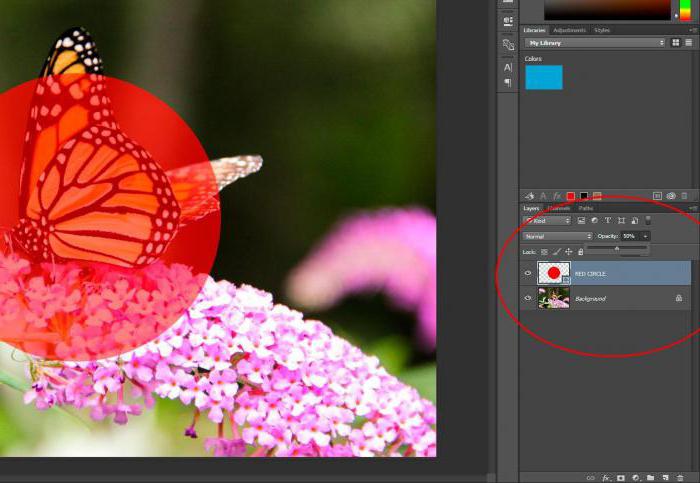Click the Colors heading in Libraries
700x483 pixels.
click(533, 59)
